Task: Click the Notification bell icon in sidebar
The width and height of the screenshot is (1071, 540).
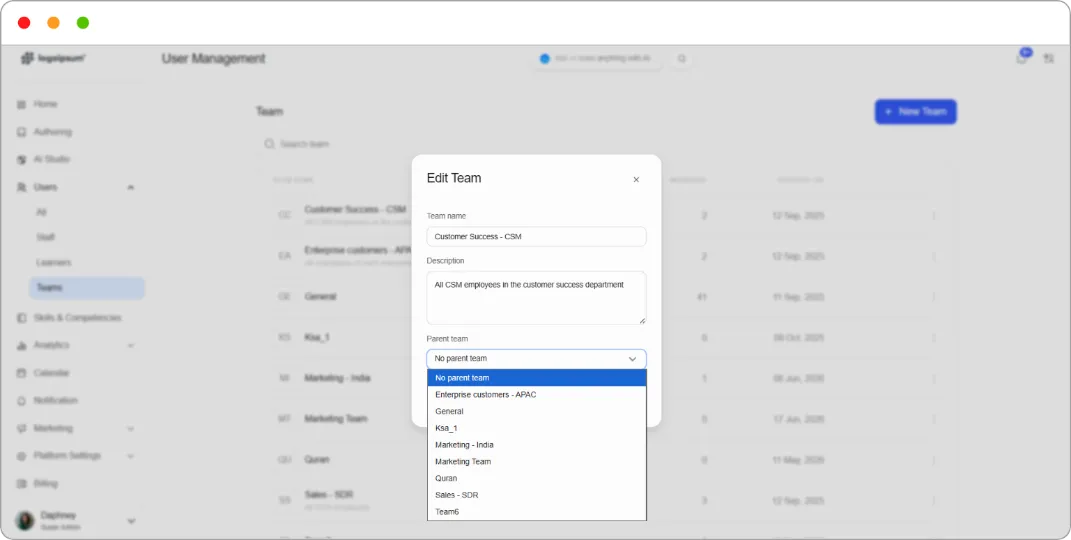Action: tap(21, 401)
